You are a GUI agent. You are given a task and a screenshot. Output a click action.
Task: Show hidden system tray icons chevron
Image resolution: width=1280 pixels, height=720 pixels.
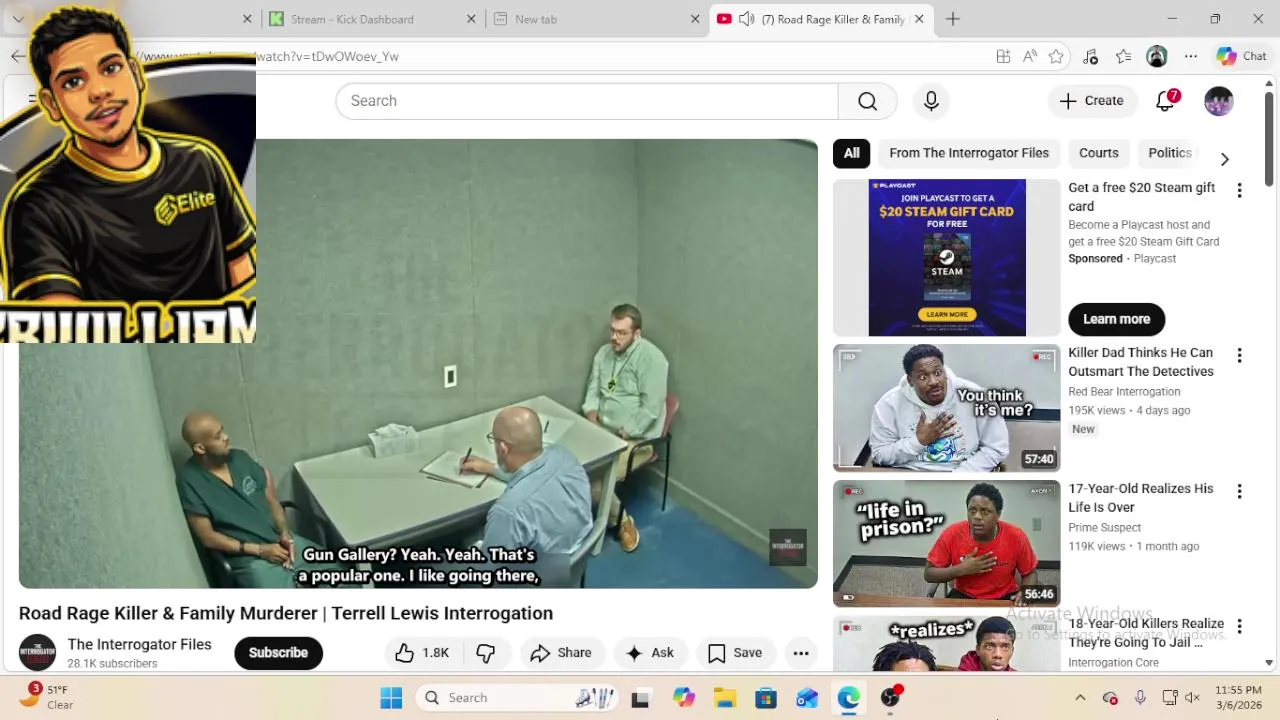(x=1080, y=698)
